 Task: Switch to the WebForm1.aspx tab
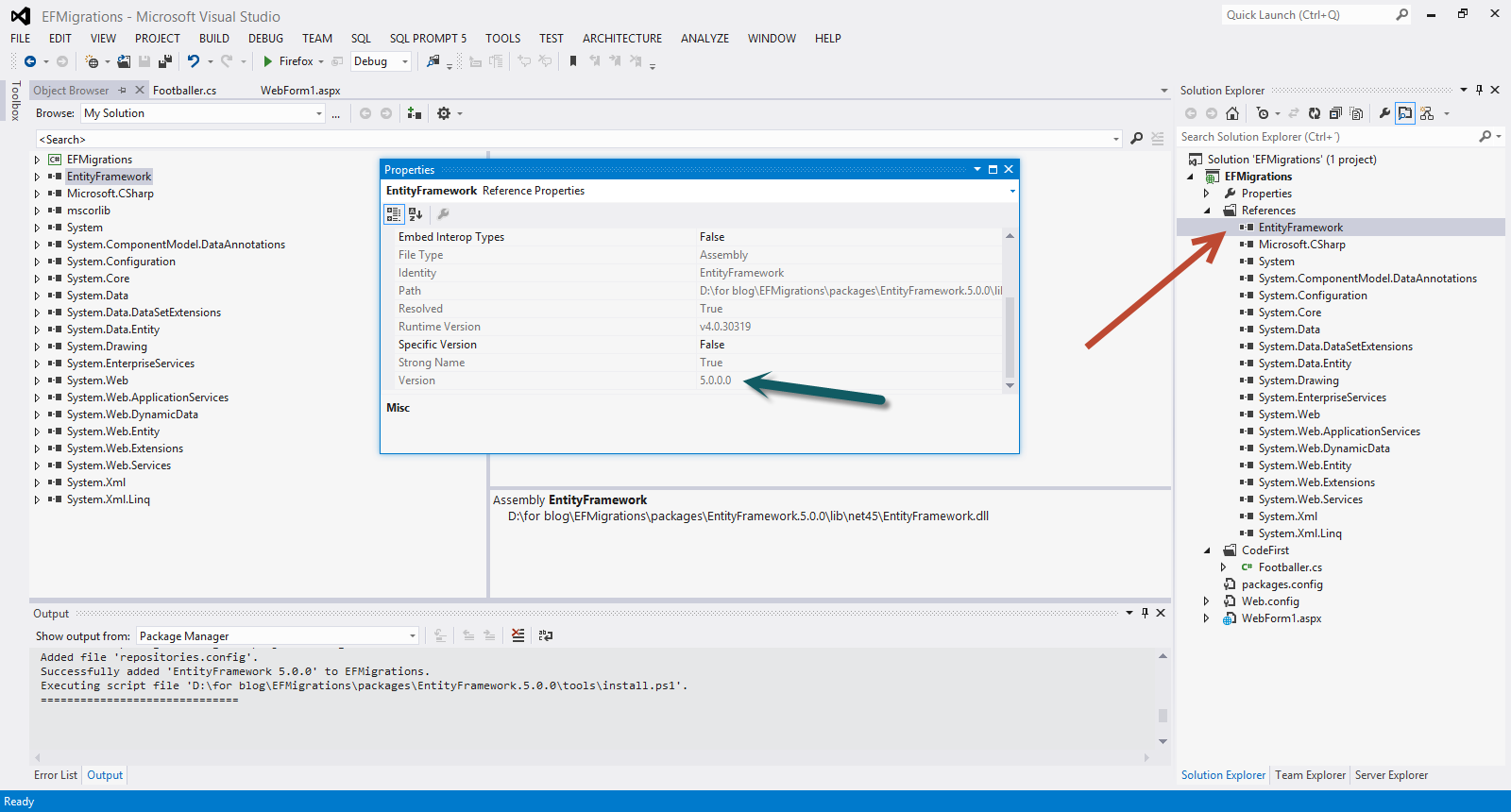click(300, 91)
